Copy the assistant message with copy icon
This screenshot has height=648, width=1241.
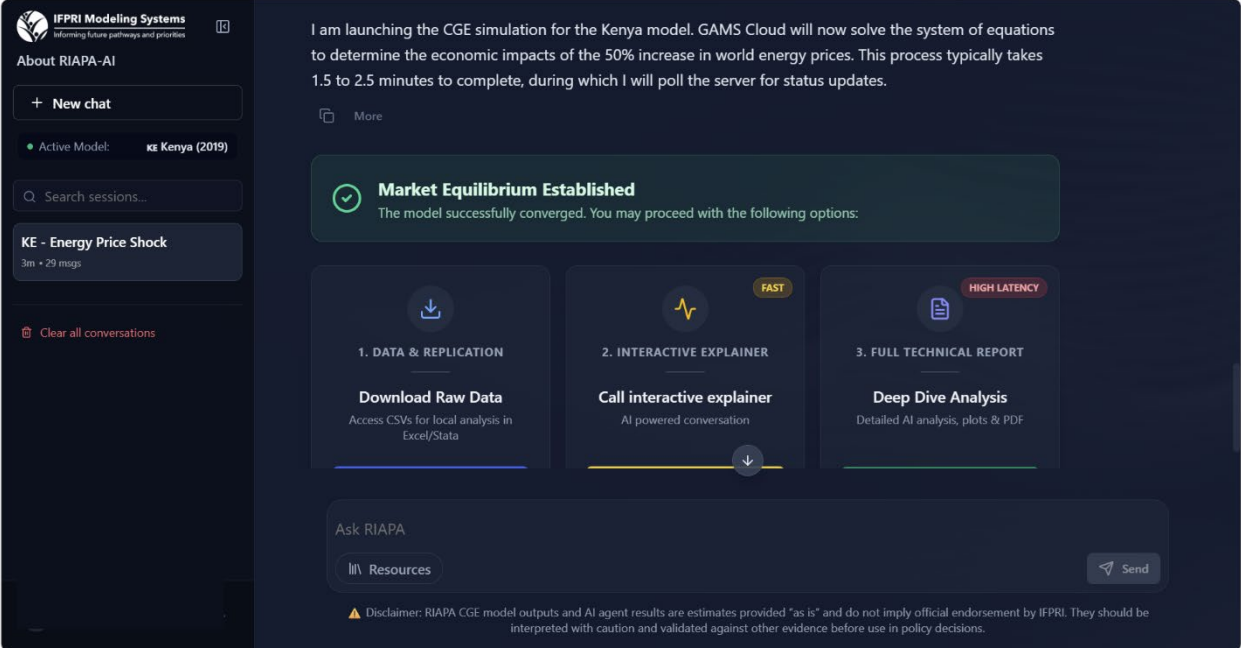point(327,116)
